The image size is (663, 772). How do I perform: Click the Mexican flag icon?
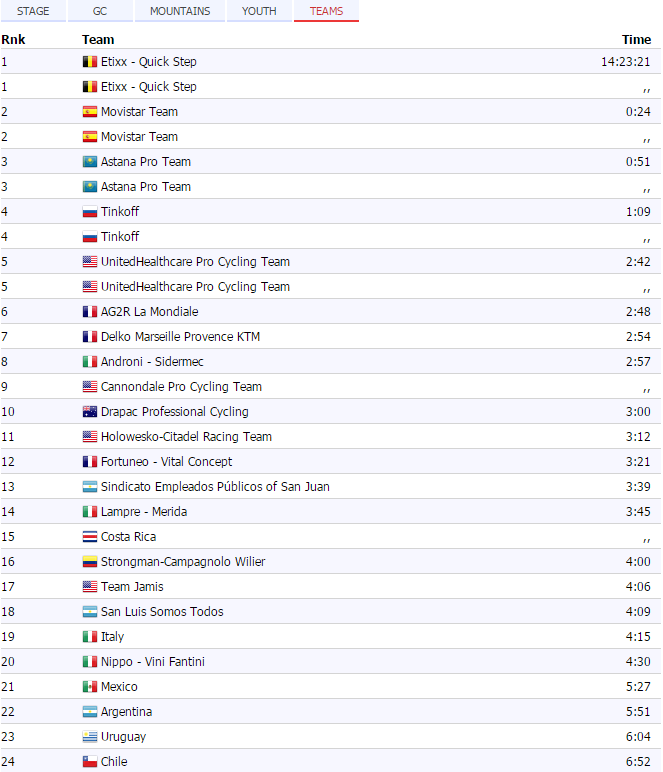click(x=90, y=687)
